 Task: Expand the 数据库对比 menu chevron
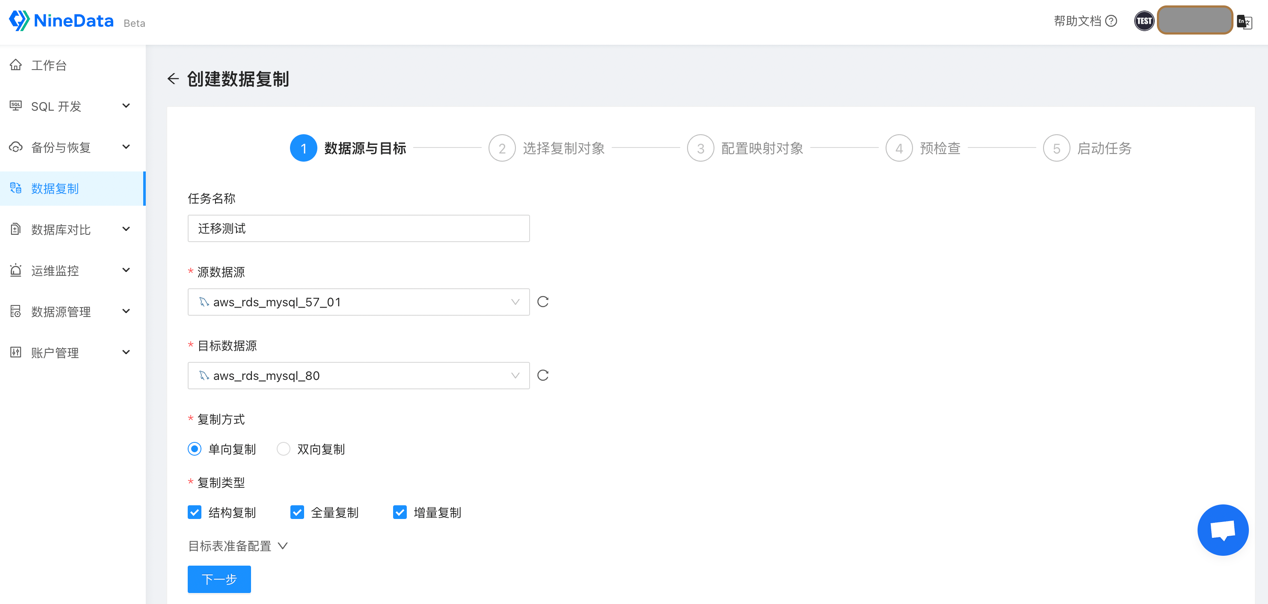pyautogui.click(x=126, y=229)
